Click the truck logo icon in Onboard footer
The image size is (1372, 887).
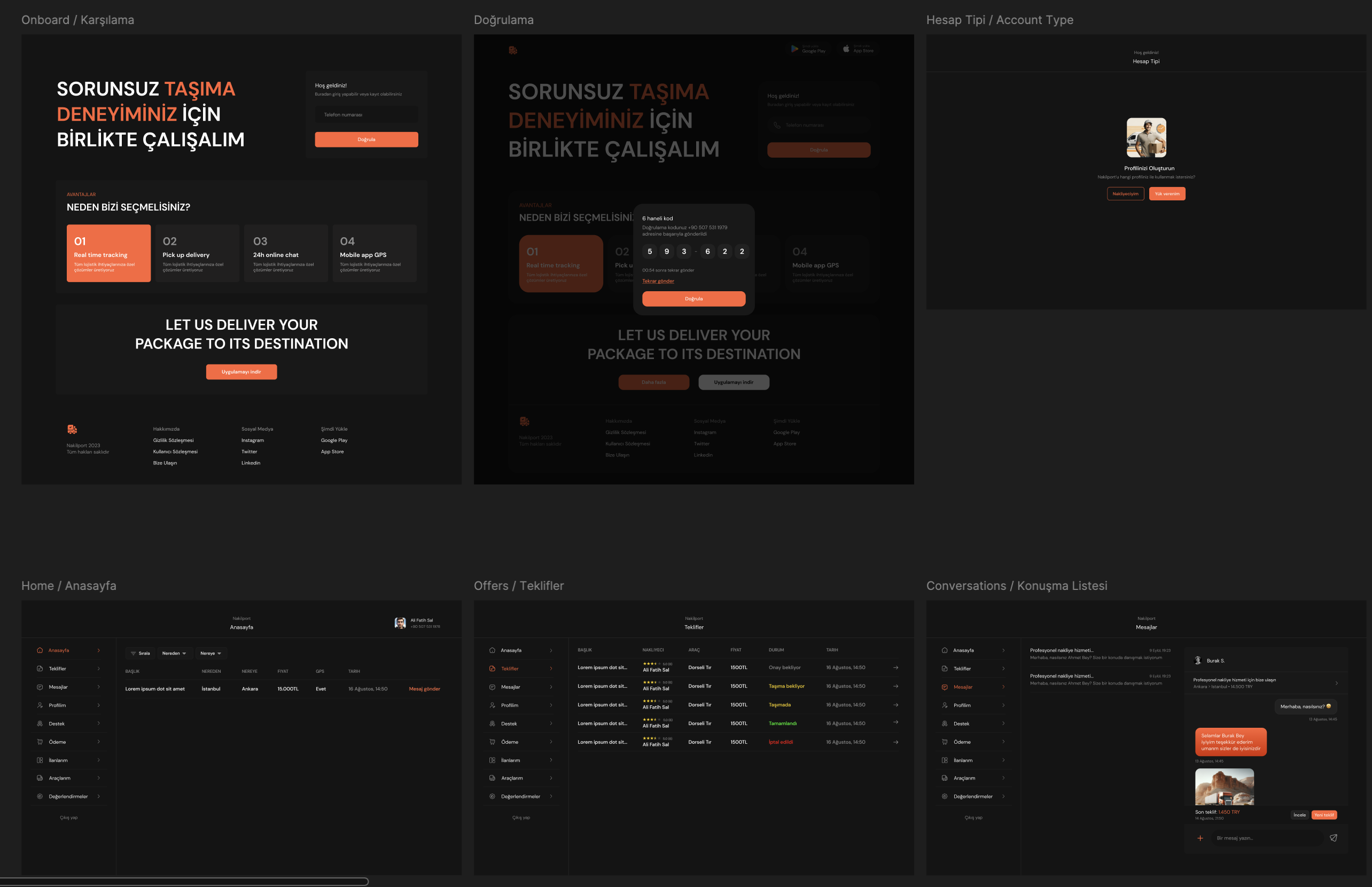[x=72, y=429]
